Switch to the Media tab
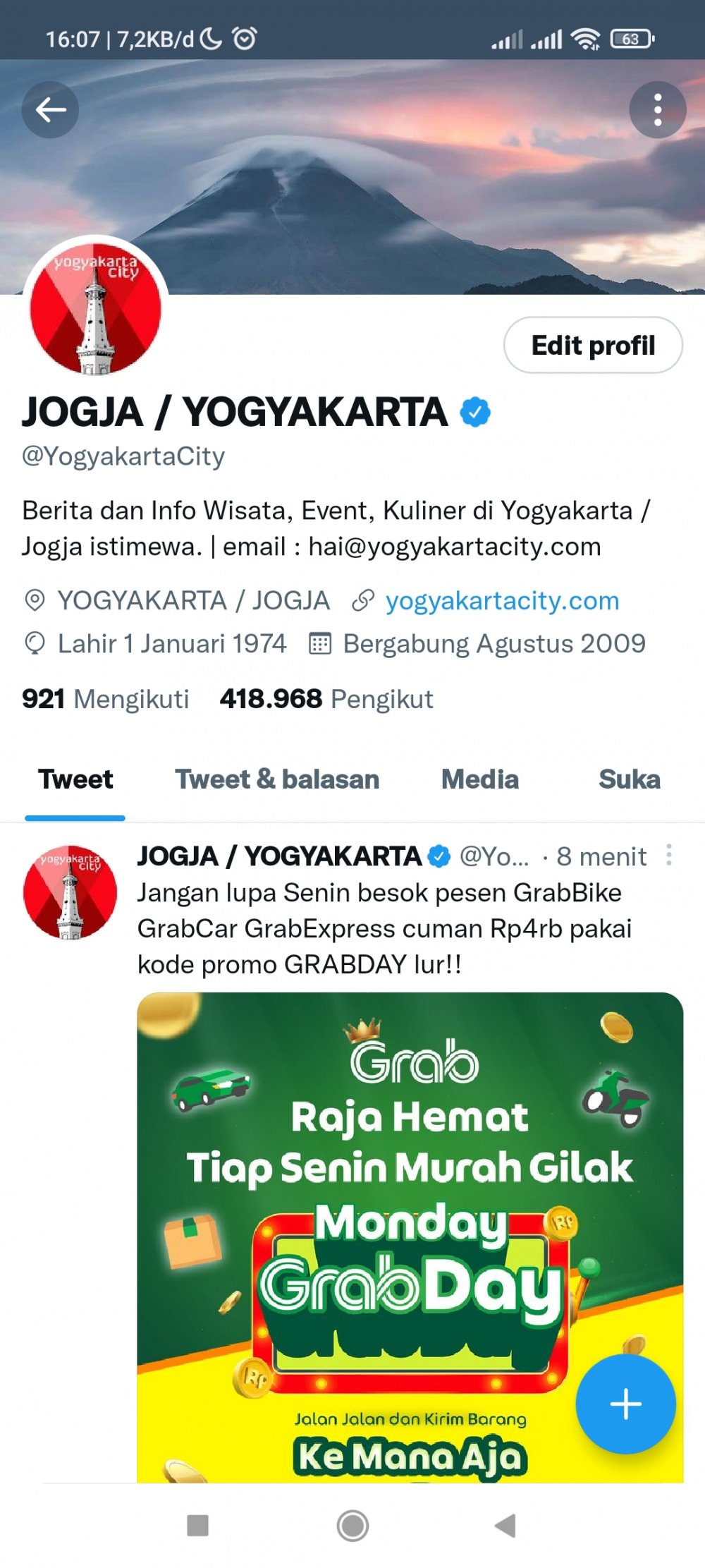The image size is (705, 1568). (x=480, y=779)
